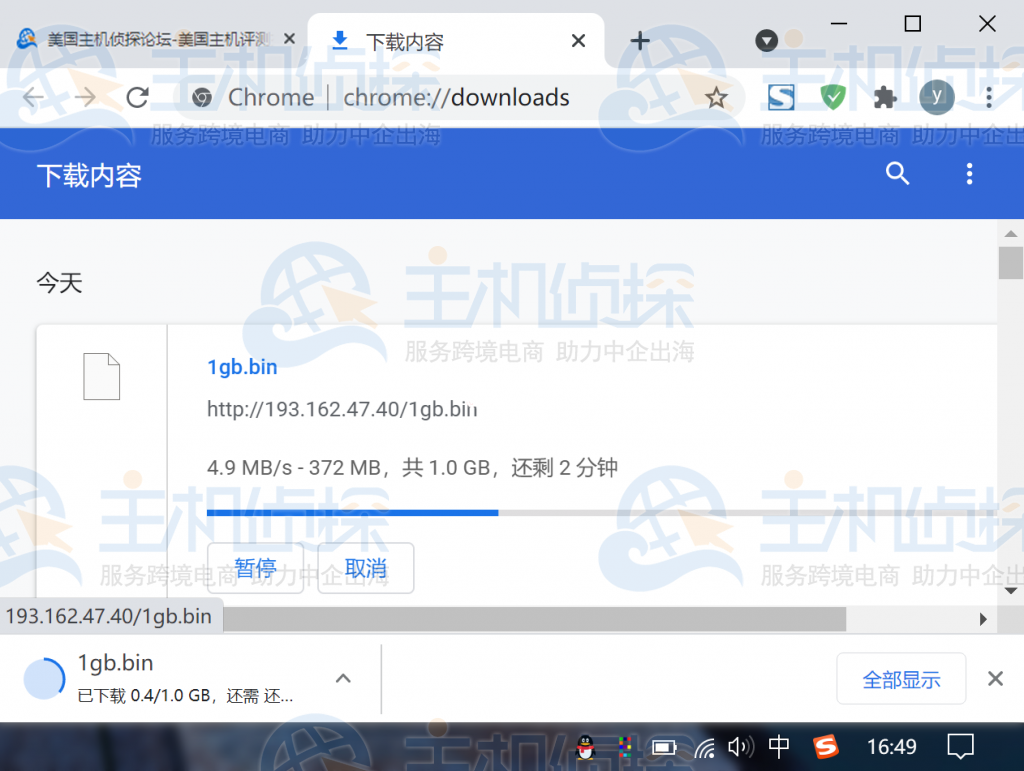Open QQ penguin tray icon
Image resolution: width=1024 pixels, height=771 pixels.
585,747
